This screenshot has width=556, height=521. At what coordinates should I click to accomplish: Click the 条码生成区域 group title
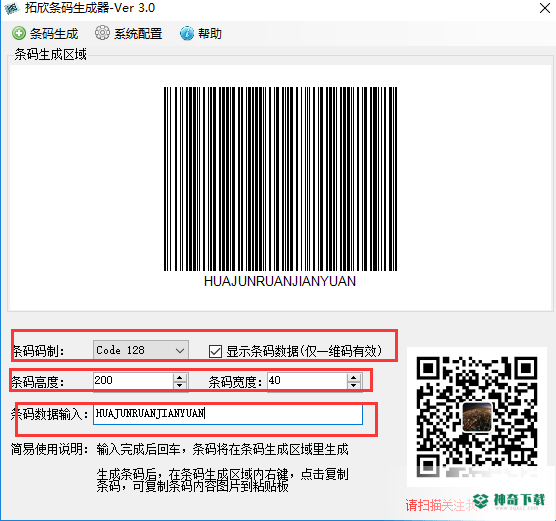tap(50, 55)
